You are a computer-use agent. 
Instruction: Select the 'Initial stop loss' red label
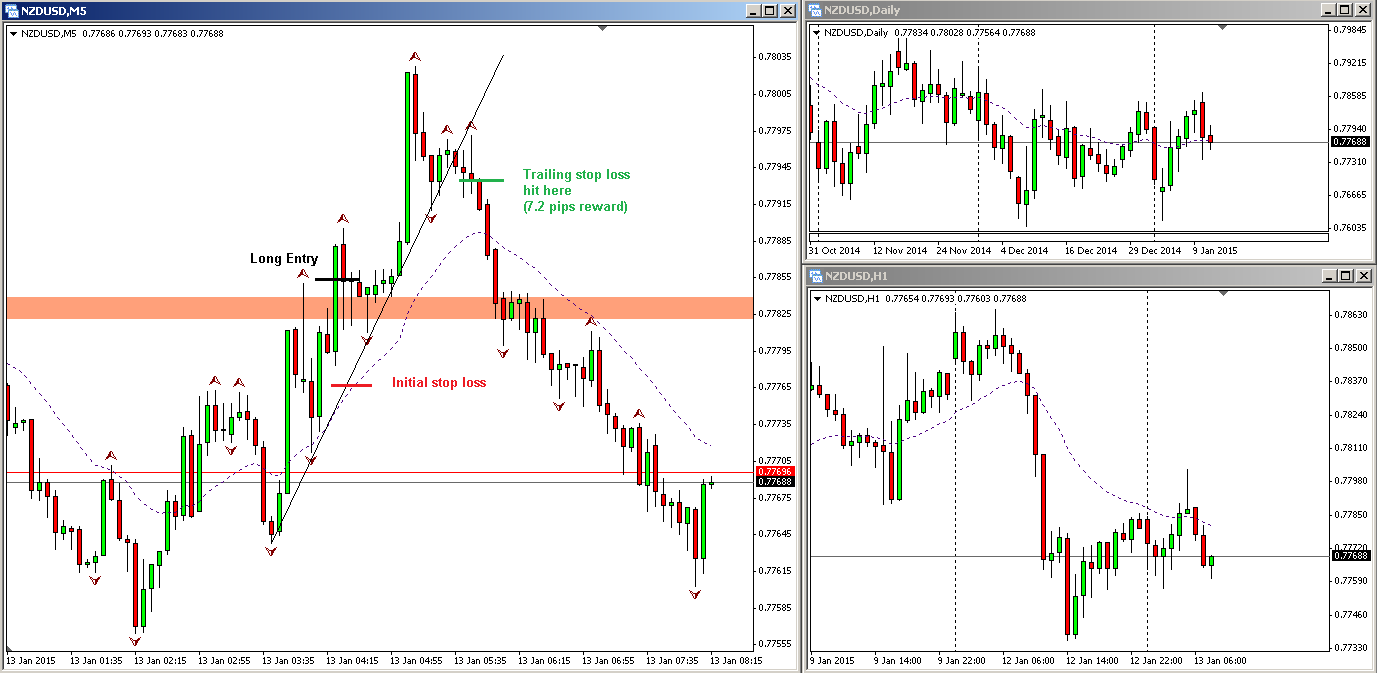pos(439,382)
